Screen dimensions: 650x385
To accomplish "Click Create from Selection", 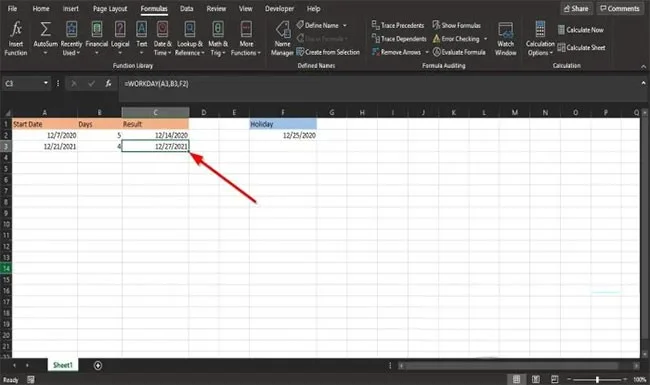I will click(328, 52).
